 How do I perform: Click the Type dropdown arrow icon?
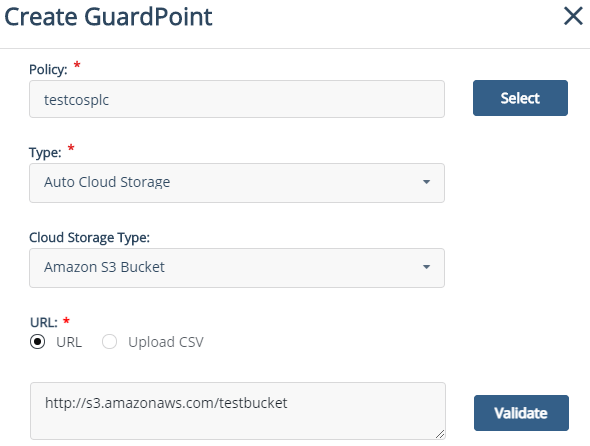coord(426,182)
